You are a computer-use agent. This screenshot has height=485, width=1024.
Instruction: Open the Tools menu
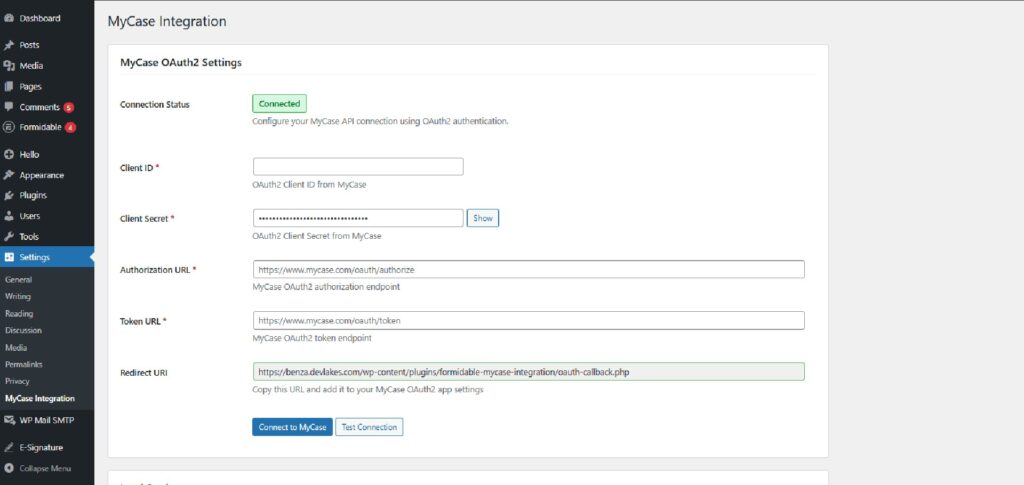tap(29, 237)
